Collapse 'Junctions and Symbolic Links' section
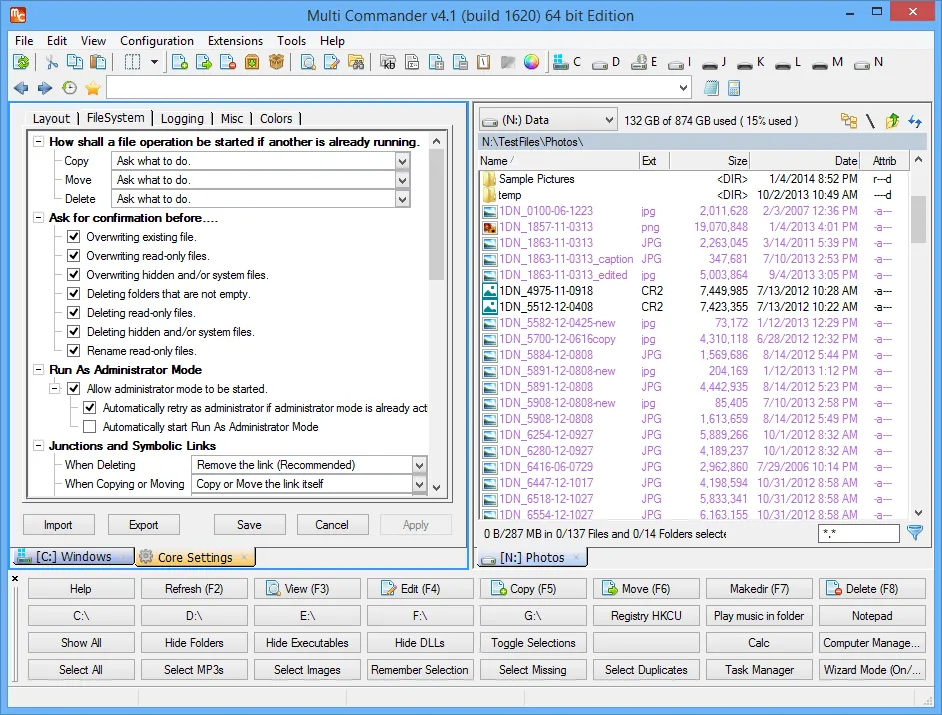The image size is (942, 715). tap(38, 446)
